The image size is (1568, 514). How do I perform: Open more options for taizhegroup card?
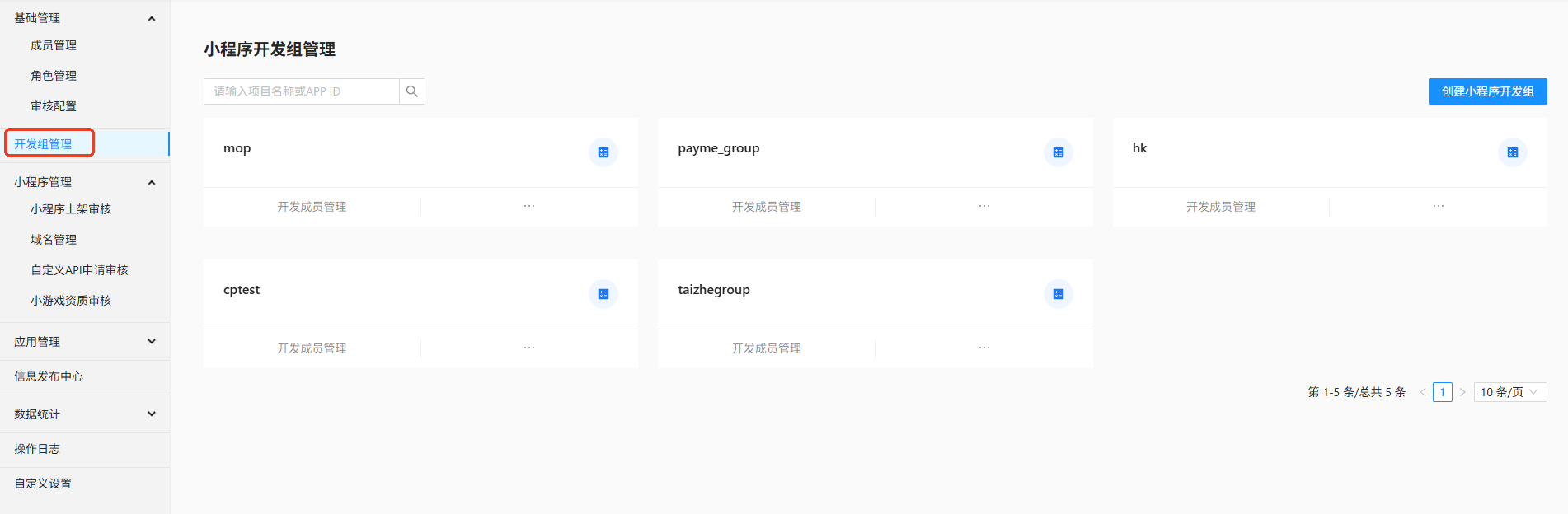click(x=984, y=348)
